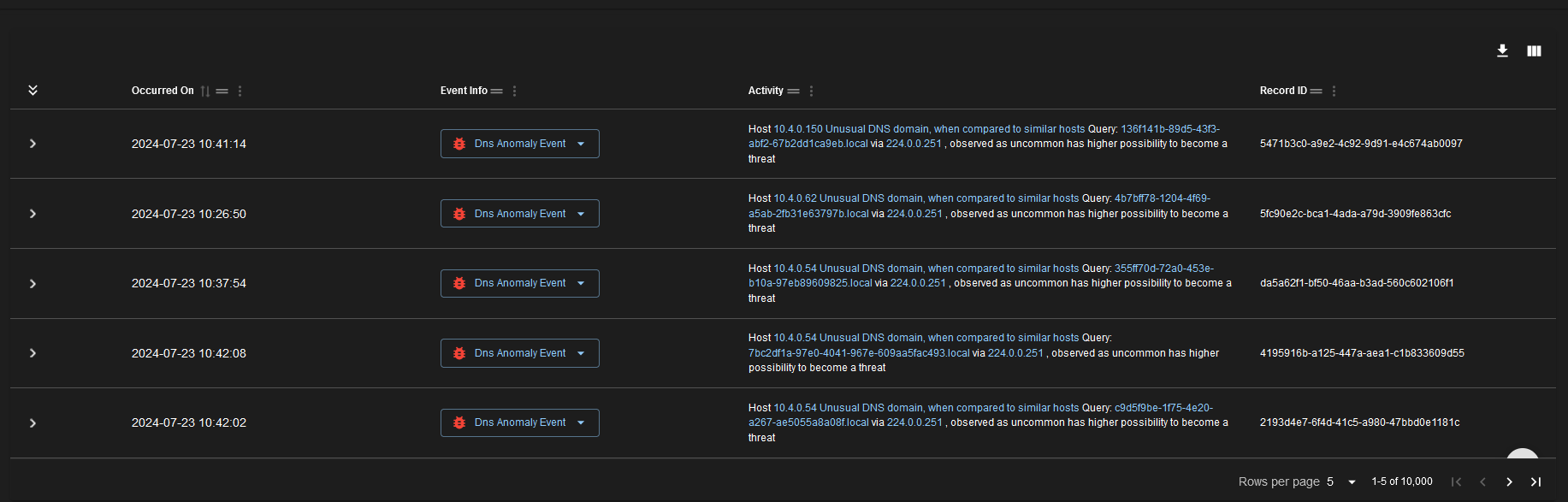Open Dns Anomaly Event dropdown at 10:42:08

point(581,353)
